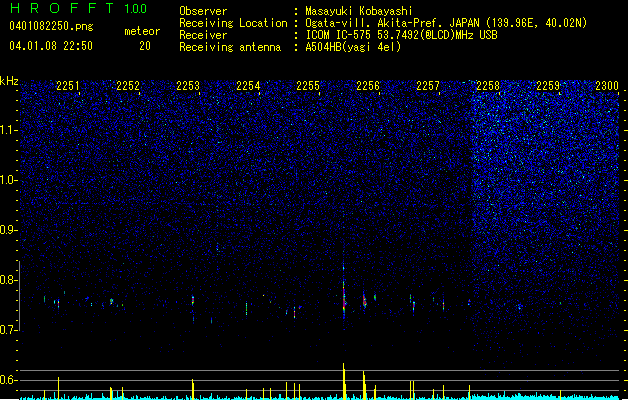Click the 2300 time marker
The image size is (629, 400).
pyautogui.click(x=607, y=86)
